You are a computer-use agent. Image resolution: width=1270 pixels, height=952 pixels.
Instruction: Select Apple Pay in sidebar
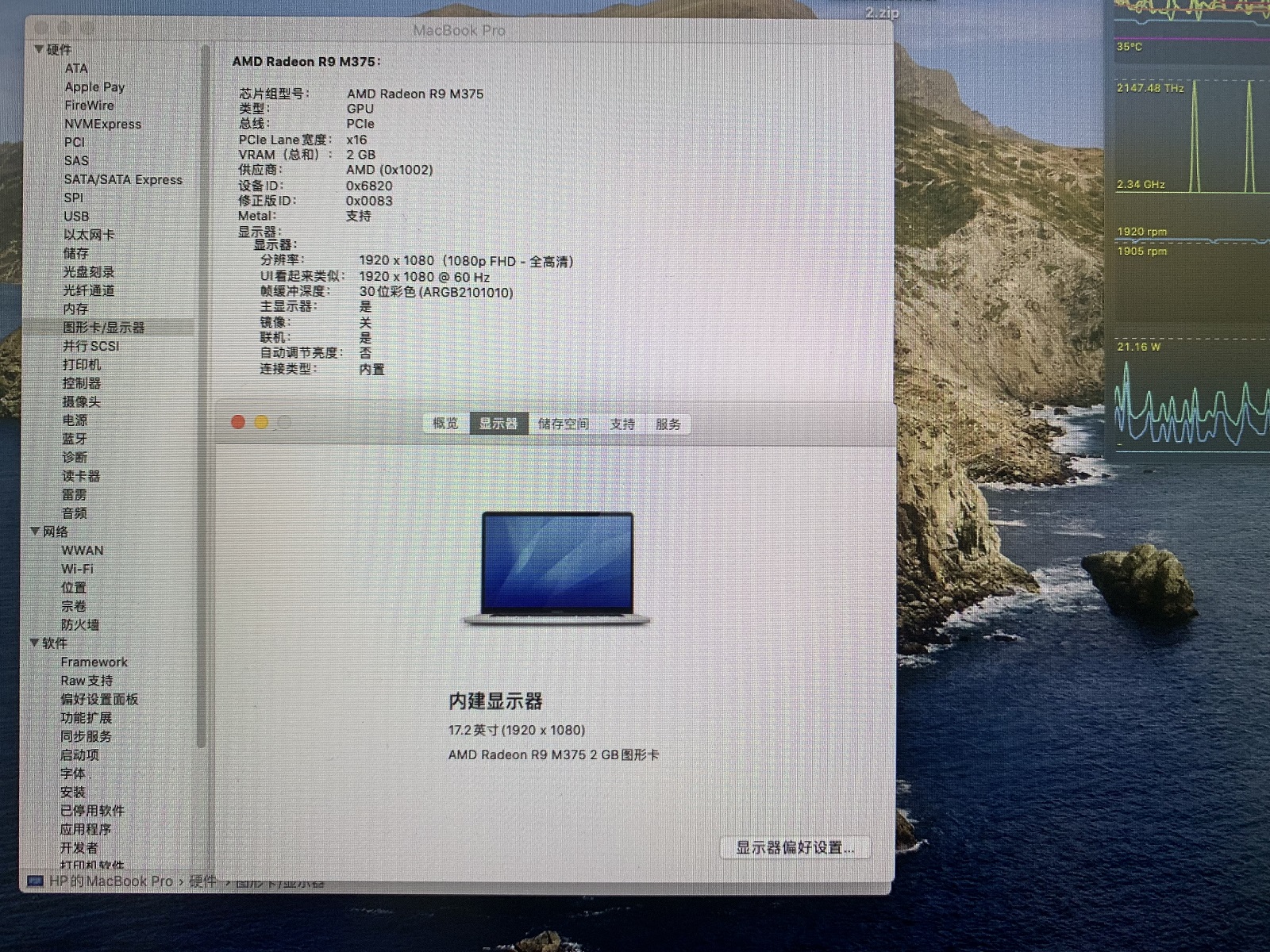94,86
